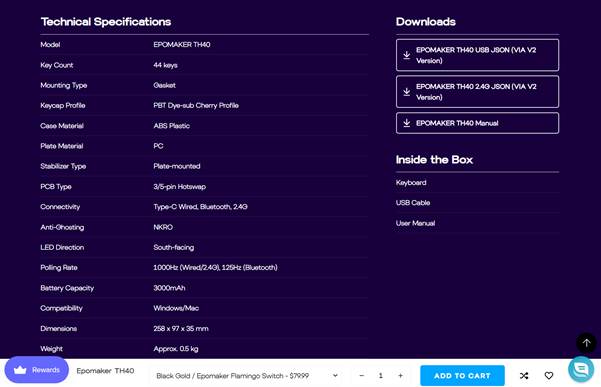
Task: Select the 44 keys value
Action: tap(165, 65)
